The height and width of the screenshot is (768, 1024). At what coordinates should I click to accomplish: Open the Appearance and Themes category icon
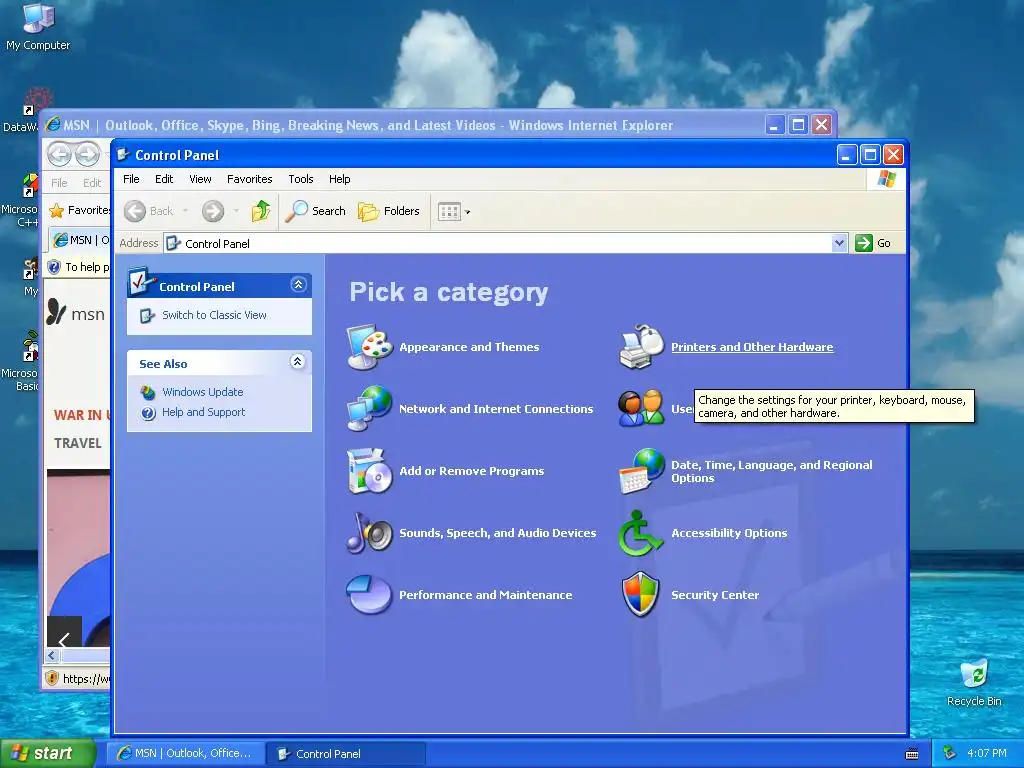click(x=370, y=347)
